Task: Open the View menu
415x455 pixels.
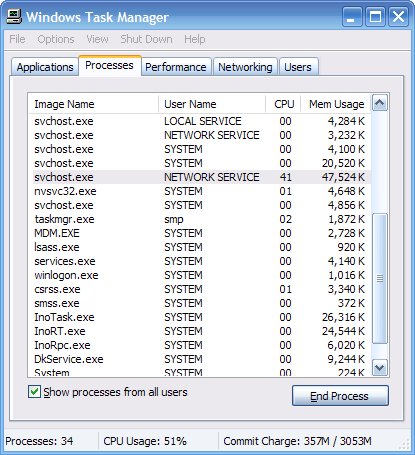Action: (97, 39)
